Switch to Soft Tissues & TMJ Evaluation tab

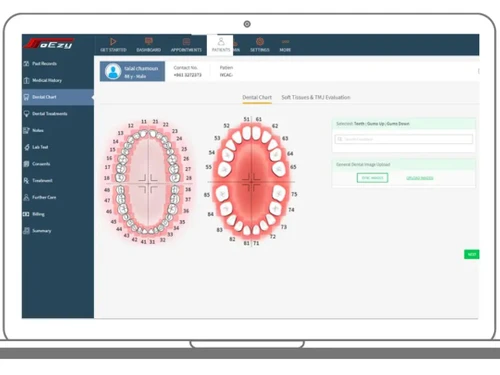coord(316,97)
